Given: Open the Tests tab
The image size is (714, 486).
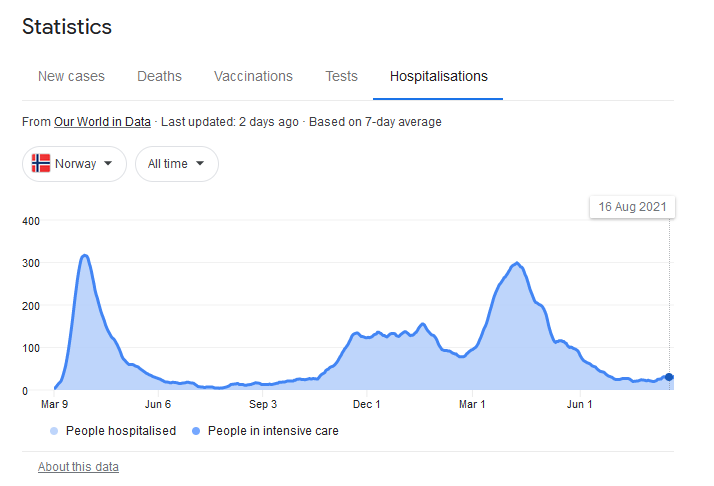Looking at the screenshot, I should tap(341, 76).
